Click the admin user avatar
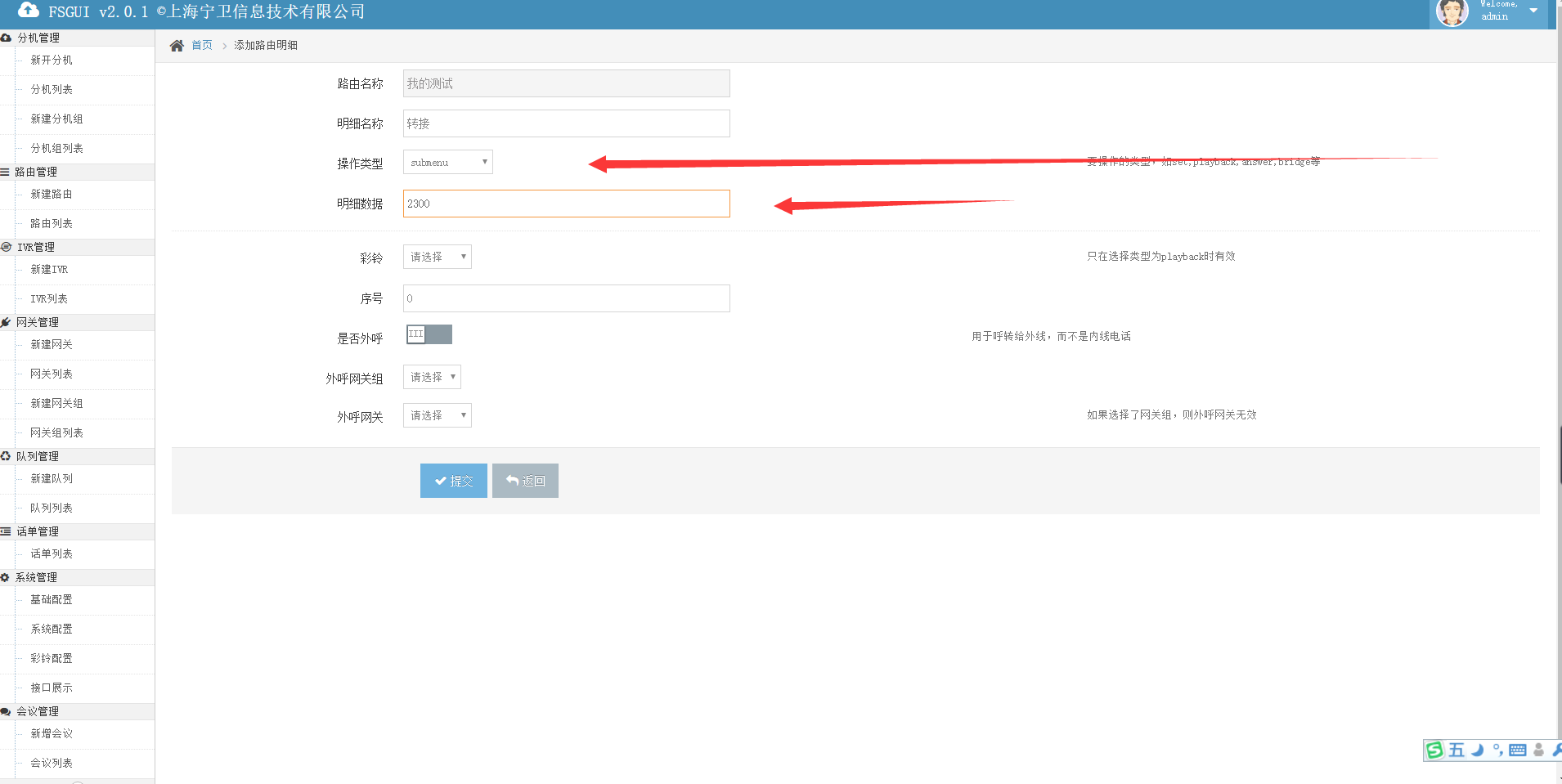Screen dimensions: 1562x784 coord(1452,13)
